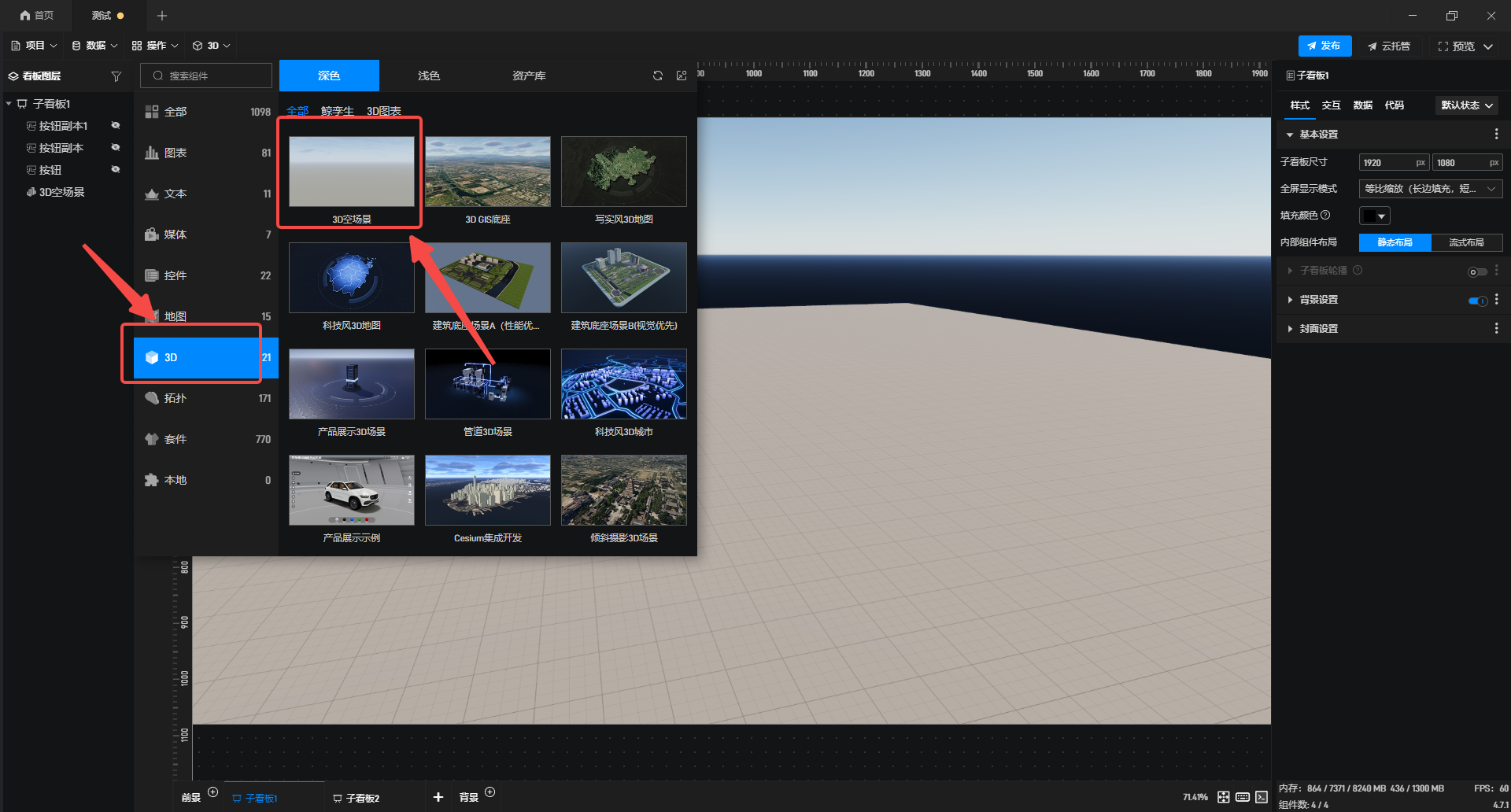Screen dimensions: 1511x812
Task: Select the 流式布局 layout button
Action: click(1466, 242)
